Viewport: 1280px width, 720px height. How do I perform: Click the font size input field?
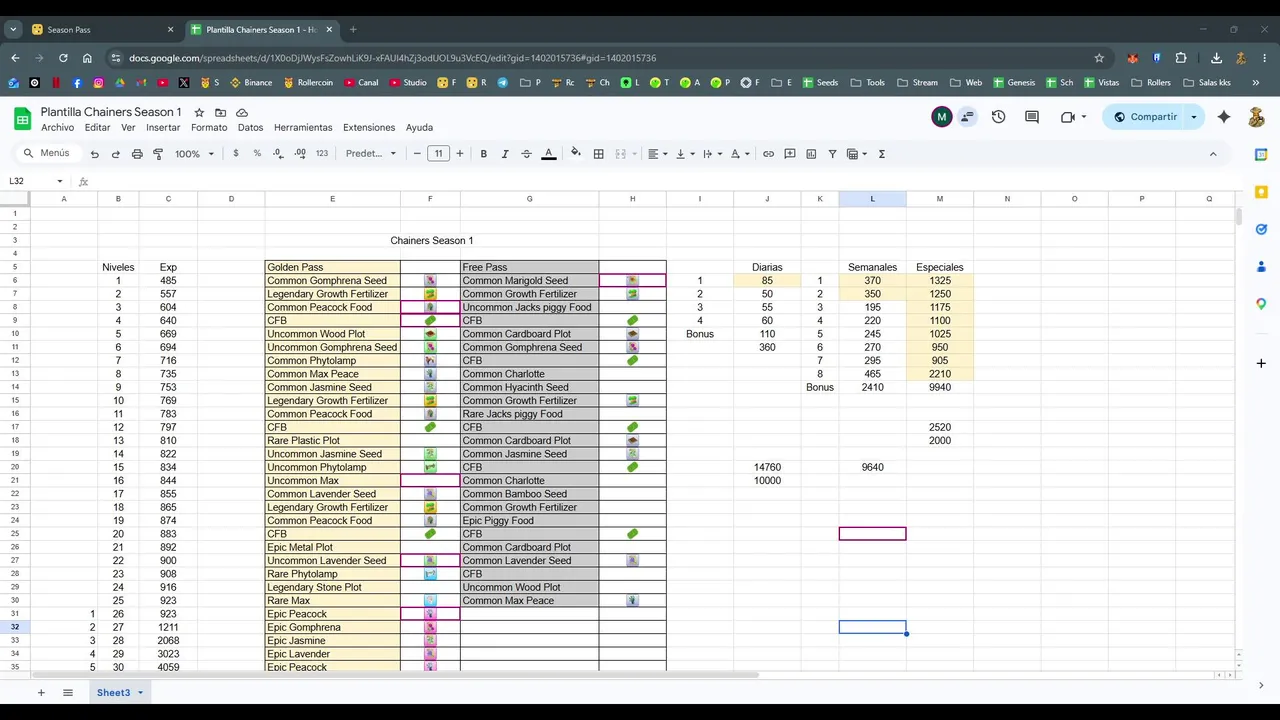(438, 154)
